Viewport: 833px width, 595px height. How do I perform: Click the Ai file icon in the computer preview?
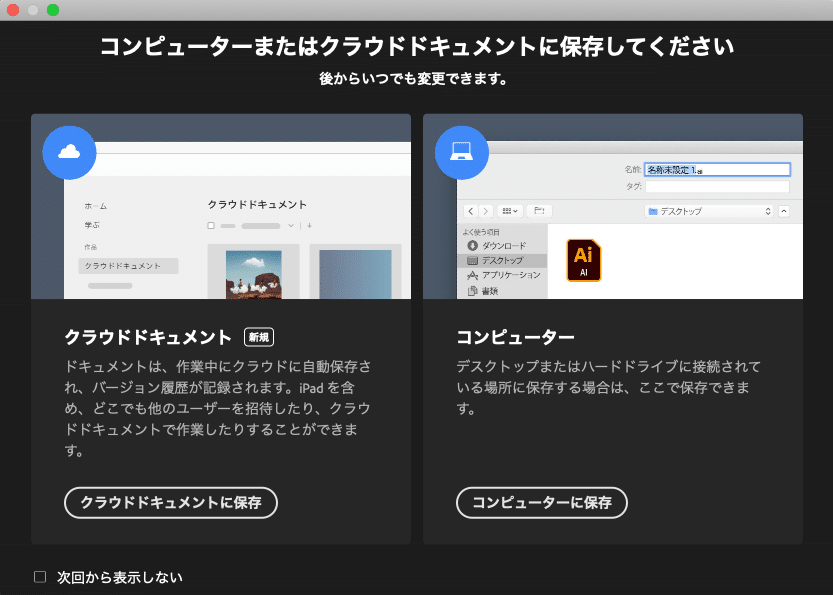[x=583, y=260]
